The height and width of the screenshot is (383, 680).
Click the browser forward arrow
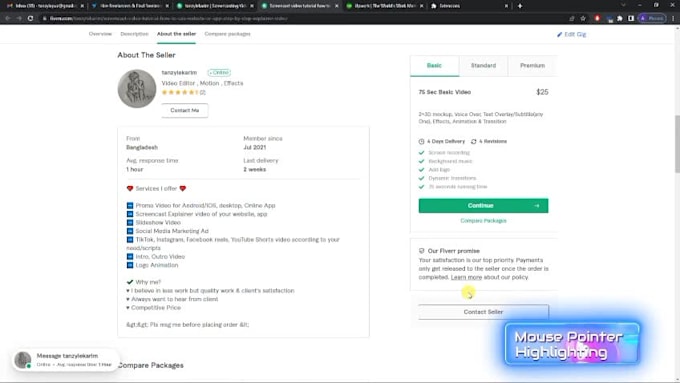click(x=19, y=18)
